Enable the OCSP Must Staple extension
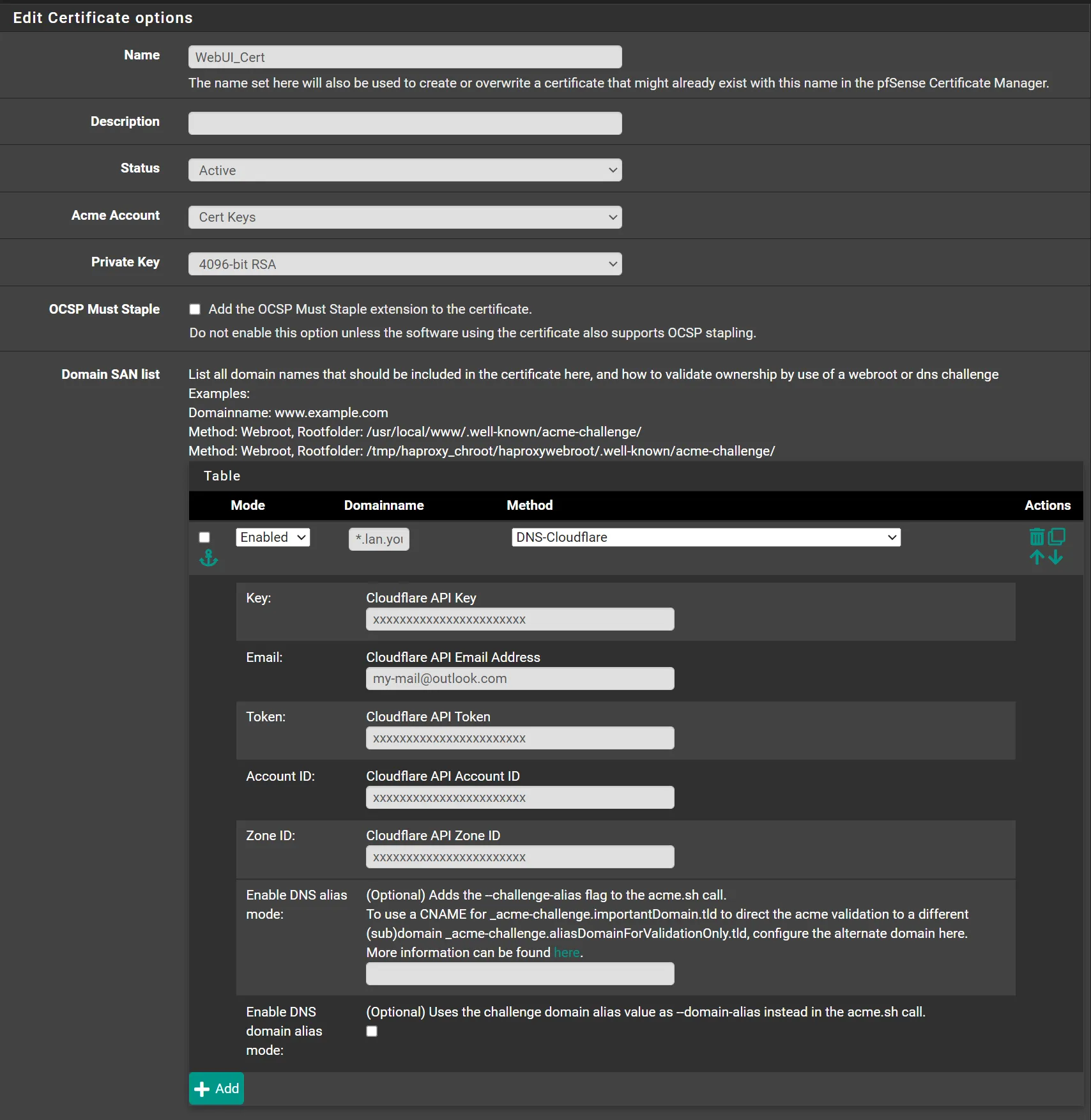Image resolution: width=1091 pixels, height=1120 pixels. (195, 309)
